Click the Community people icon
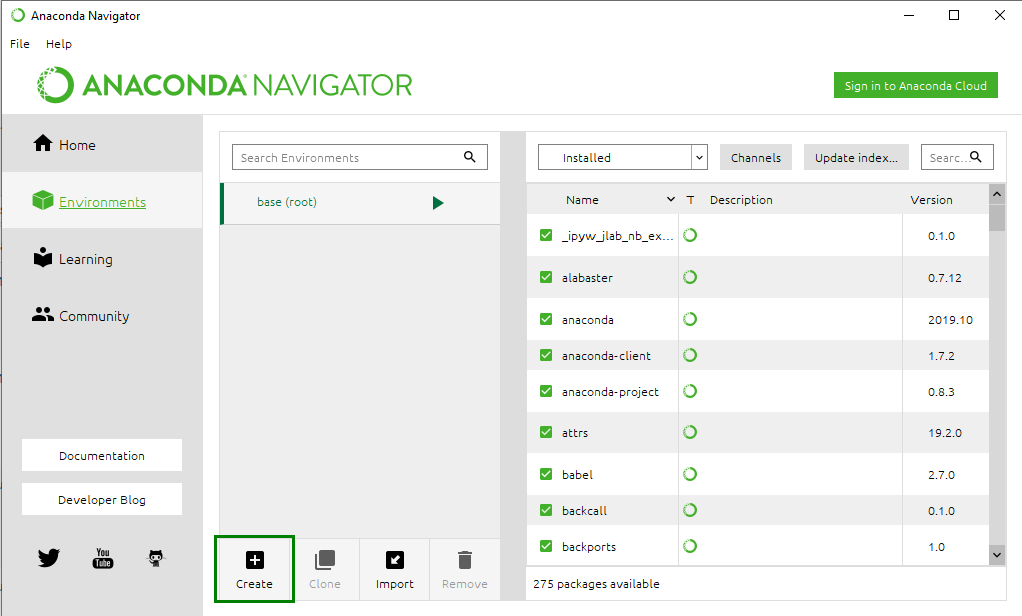 (43, 314)
